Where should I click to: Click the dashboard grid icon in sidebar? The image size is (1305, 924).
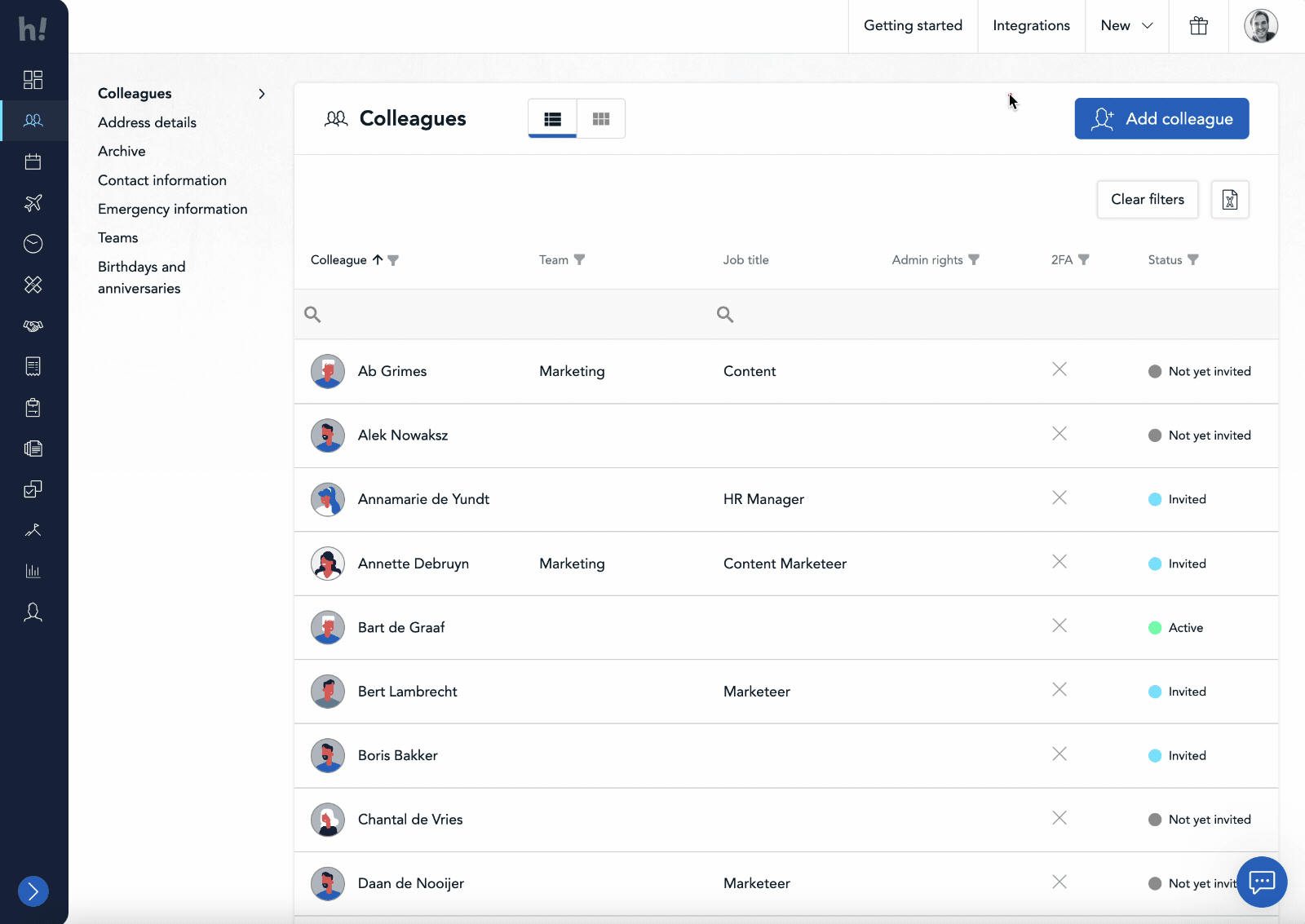33,79
